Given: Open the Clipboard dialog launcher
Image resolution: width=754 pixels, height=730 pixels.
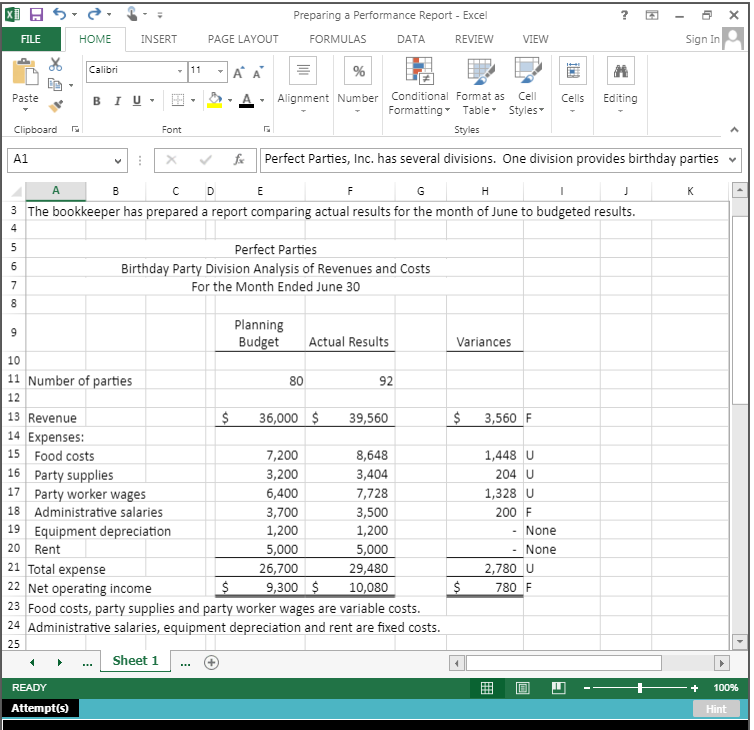Looking at the screenshot, I should pyautogui.click(x=75, y=129).
